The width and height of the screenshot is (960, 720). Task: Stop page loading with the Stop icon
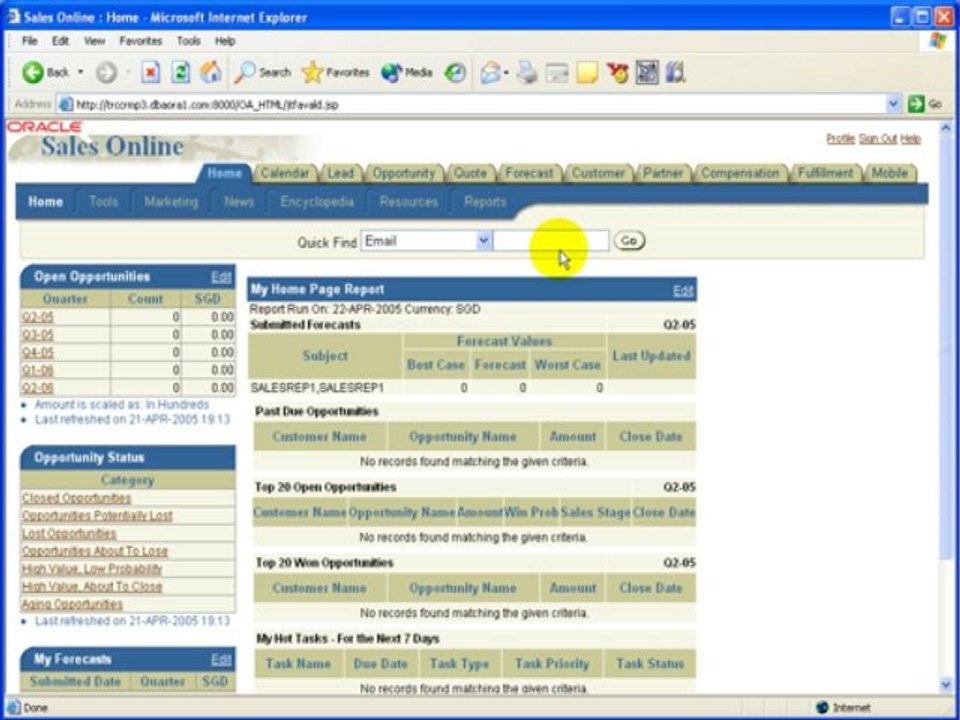tap(151, 72)
